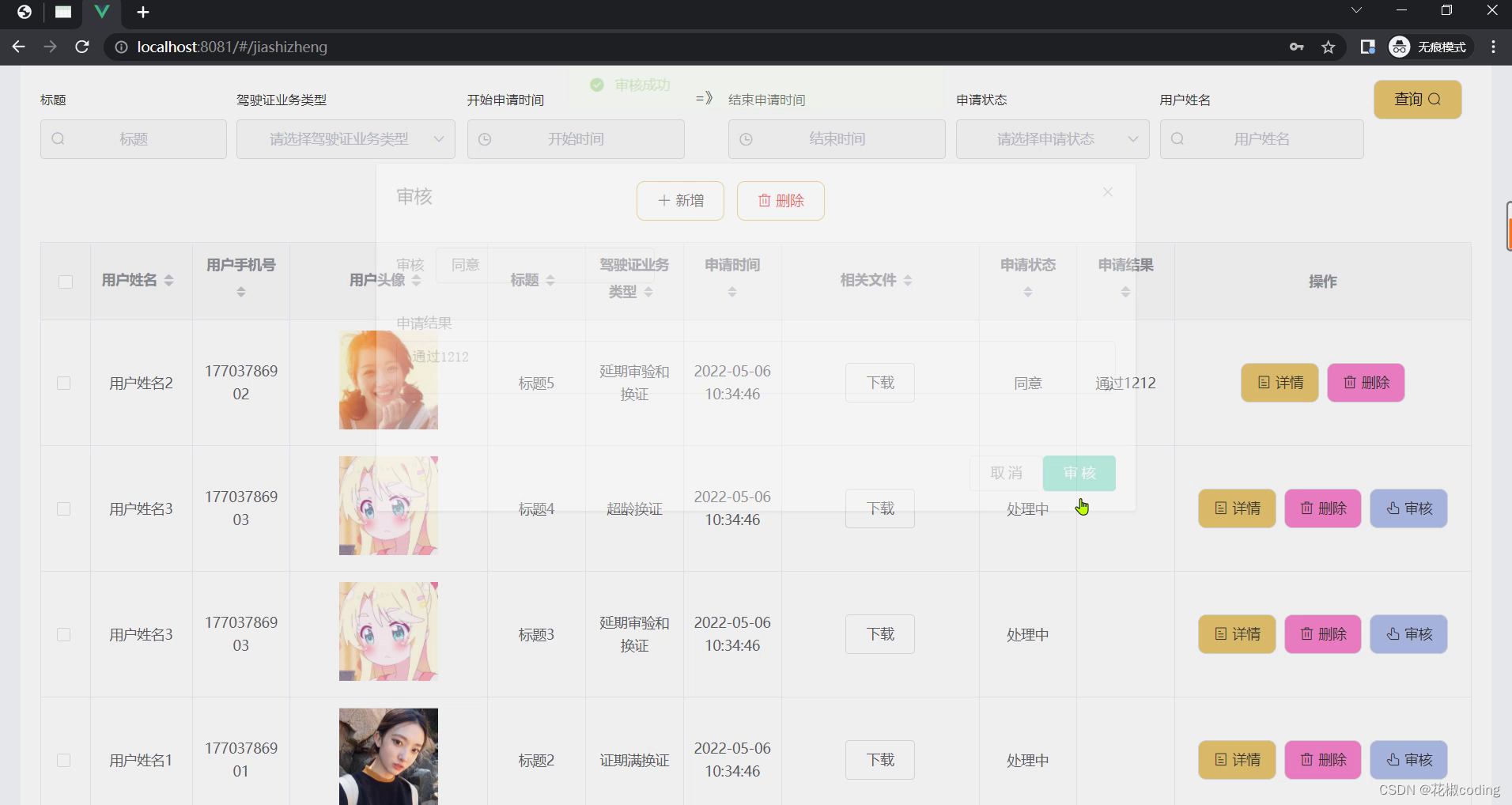Open the 驾驶证业务类型 dropdown

(x=346, y=139)
